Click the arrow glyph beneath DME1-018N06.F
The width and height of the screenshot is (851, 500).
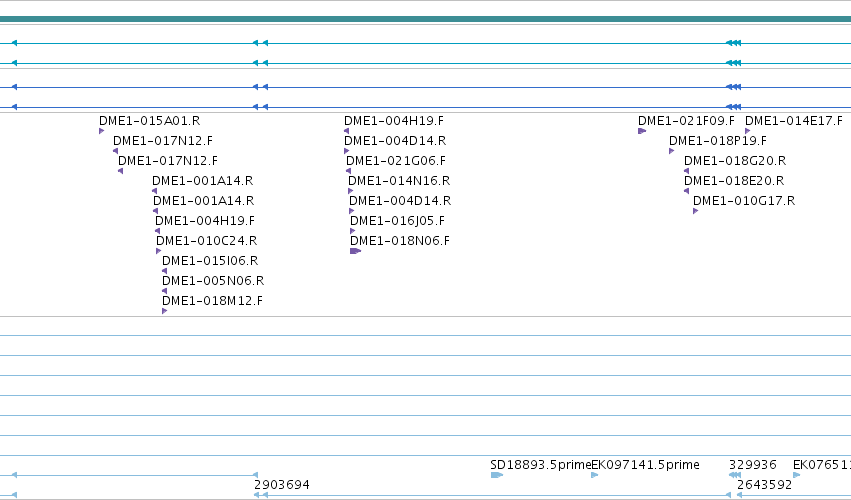(x=355, y=251)
